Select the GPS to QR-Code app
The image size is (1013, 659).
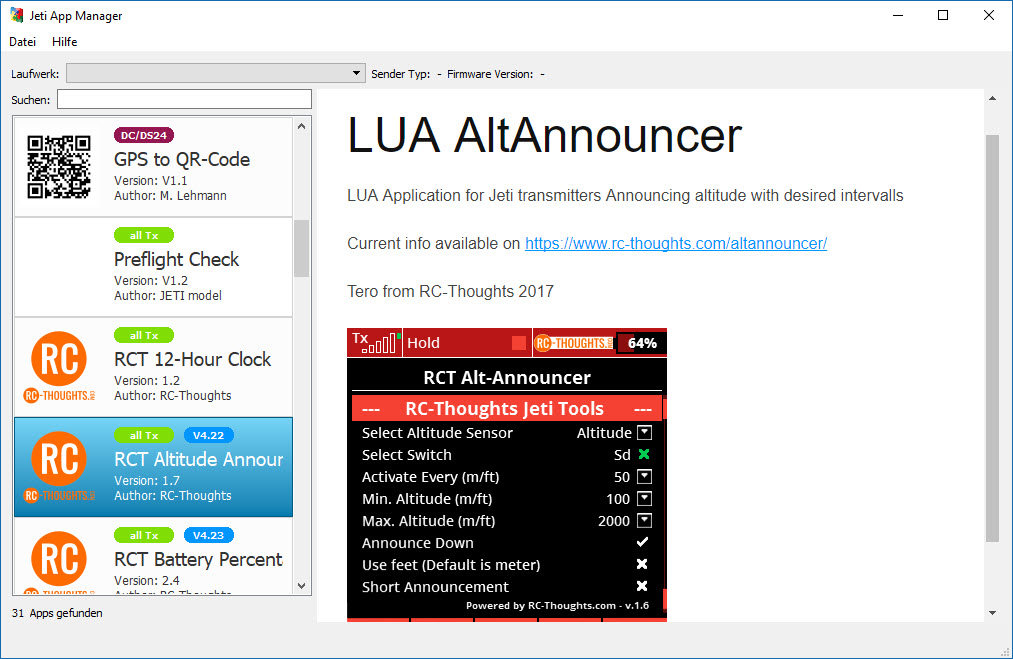click(153, 167)
